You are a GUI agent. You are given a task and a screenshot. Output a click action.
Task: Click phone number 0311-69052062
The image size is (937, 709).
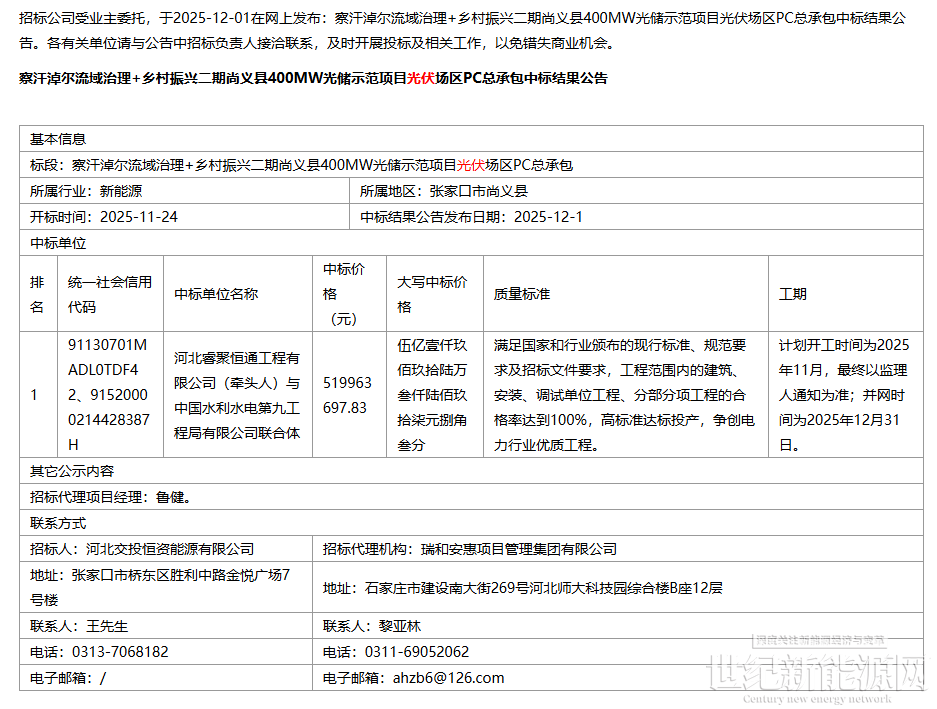416,651
